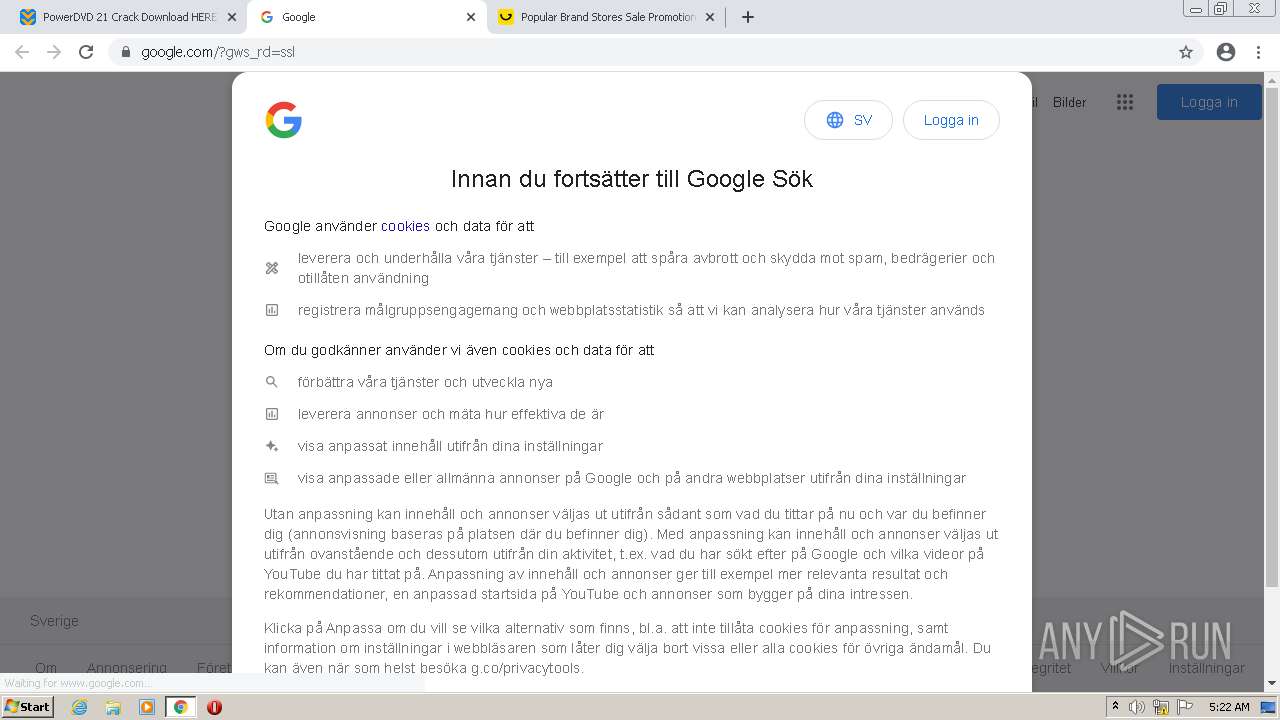1280x720 pixels.
Task: Click the 'Sverige' footer text
Action: click(54, 621)
